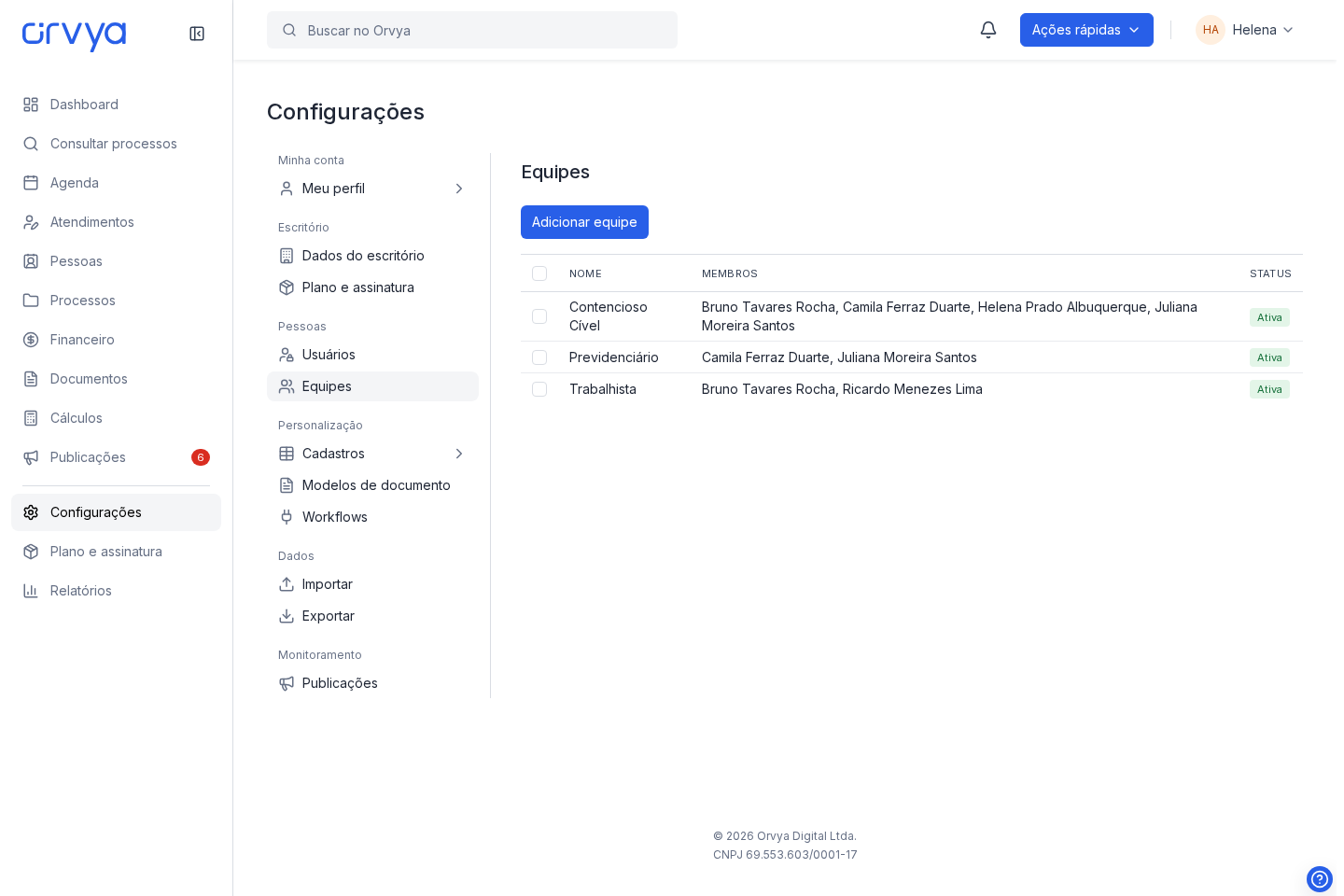The width and height of the screenshot is (1344, 896).
Task: Click the Ativa status badge for Trabalhista
Action: pos(1269,389)
